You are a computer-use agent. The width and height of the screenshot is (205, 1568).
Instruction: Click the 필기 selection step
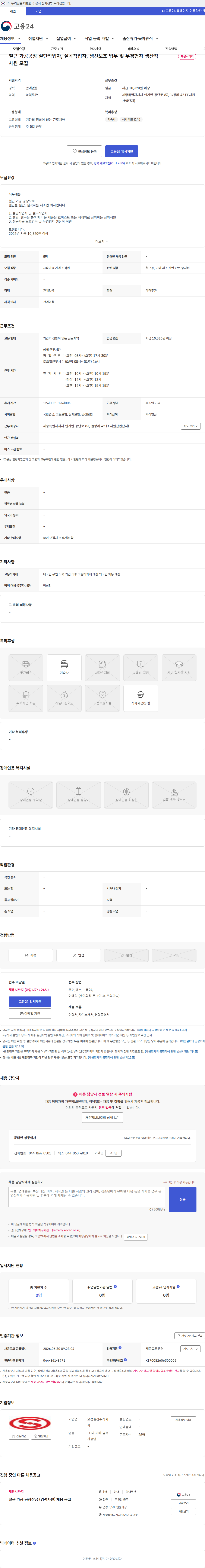click(126, 955)
